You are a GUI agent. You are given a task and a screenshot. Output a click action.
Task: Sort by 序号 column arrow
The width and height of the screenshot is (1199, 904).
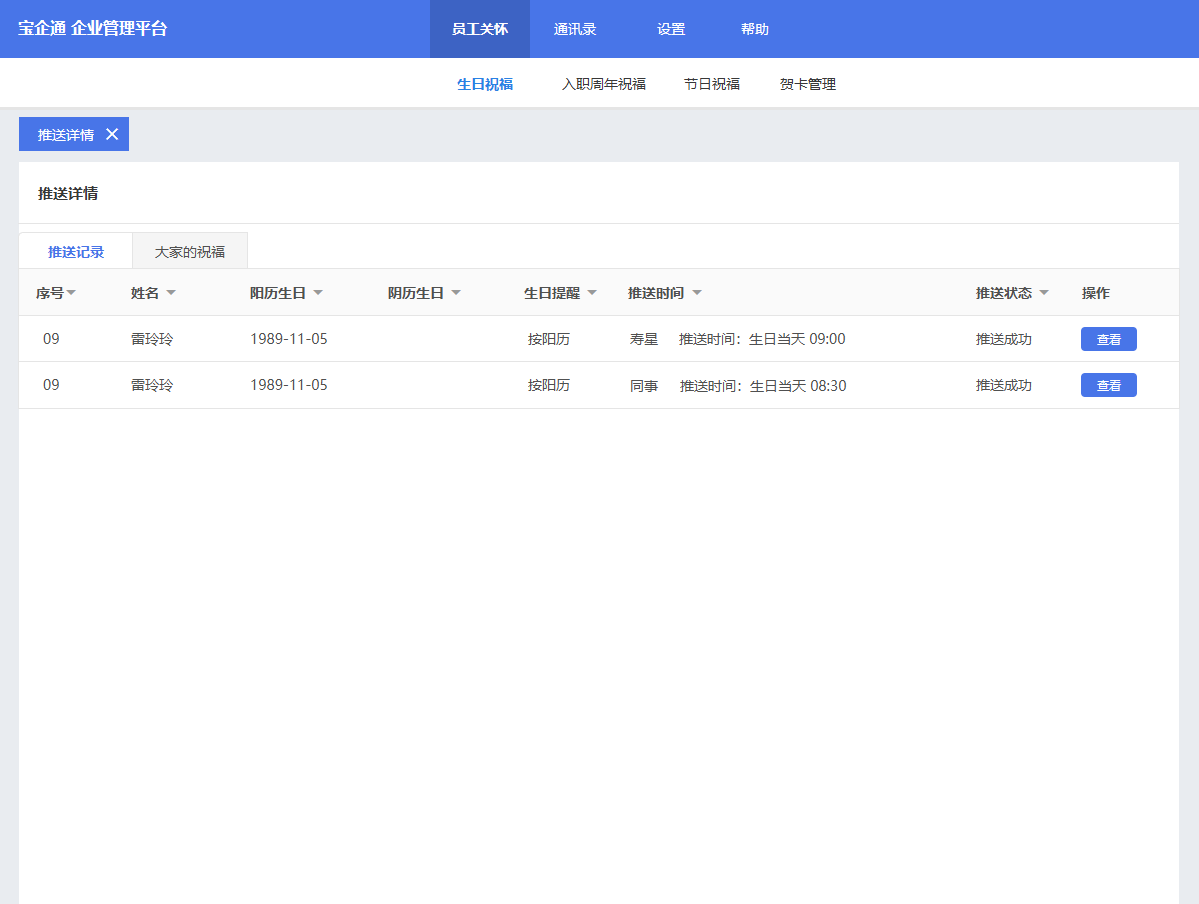click(x=72, y=293)
